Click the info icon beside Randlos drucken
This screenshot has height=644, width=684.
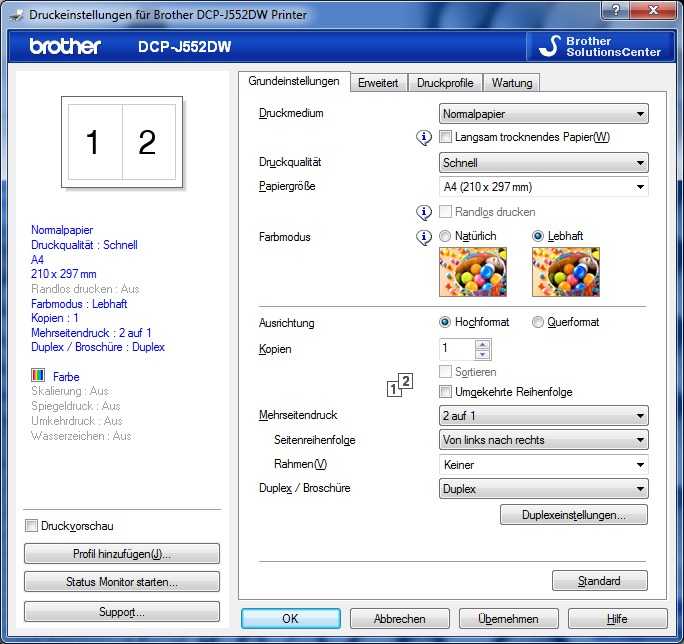coord(424,212)
